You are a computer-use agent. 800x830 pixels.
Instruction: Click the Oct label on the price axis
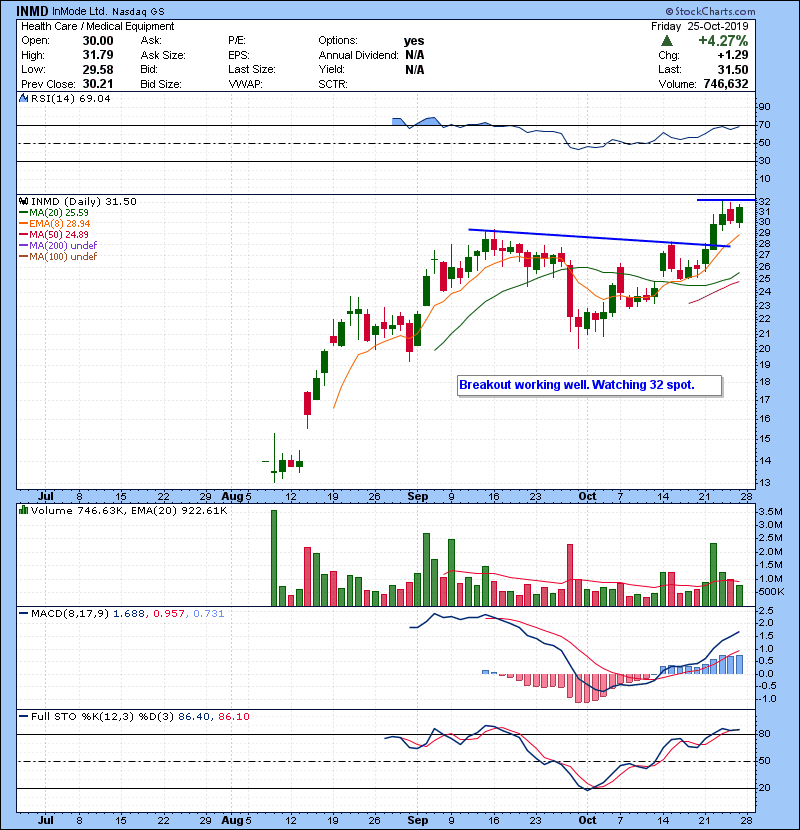point(587,497)
